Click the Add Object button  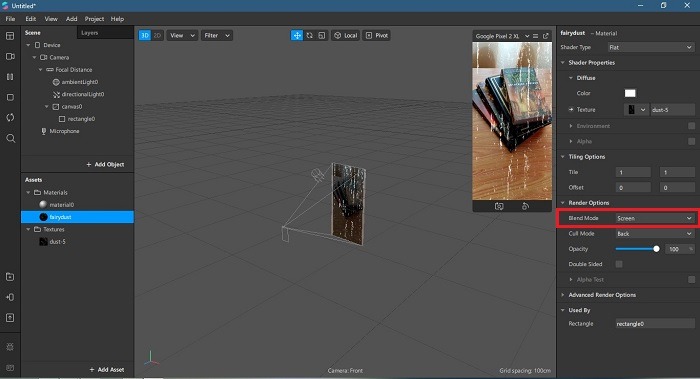[105, 164]
